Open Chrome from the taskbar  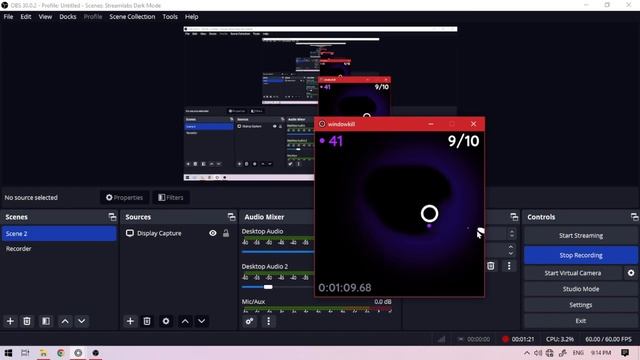(x=60, y=353)
